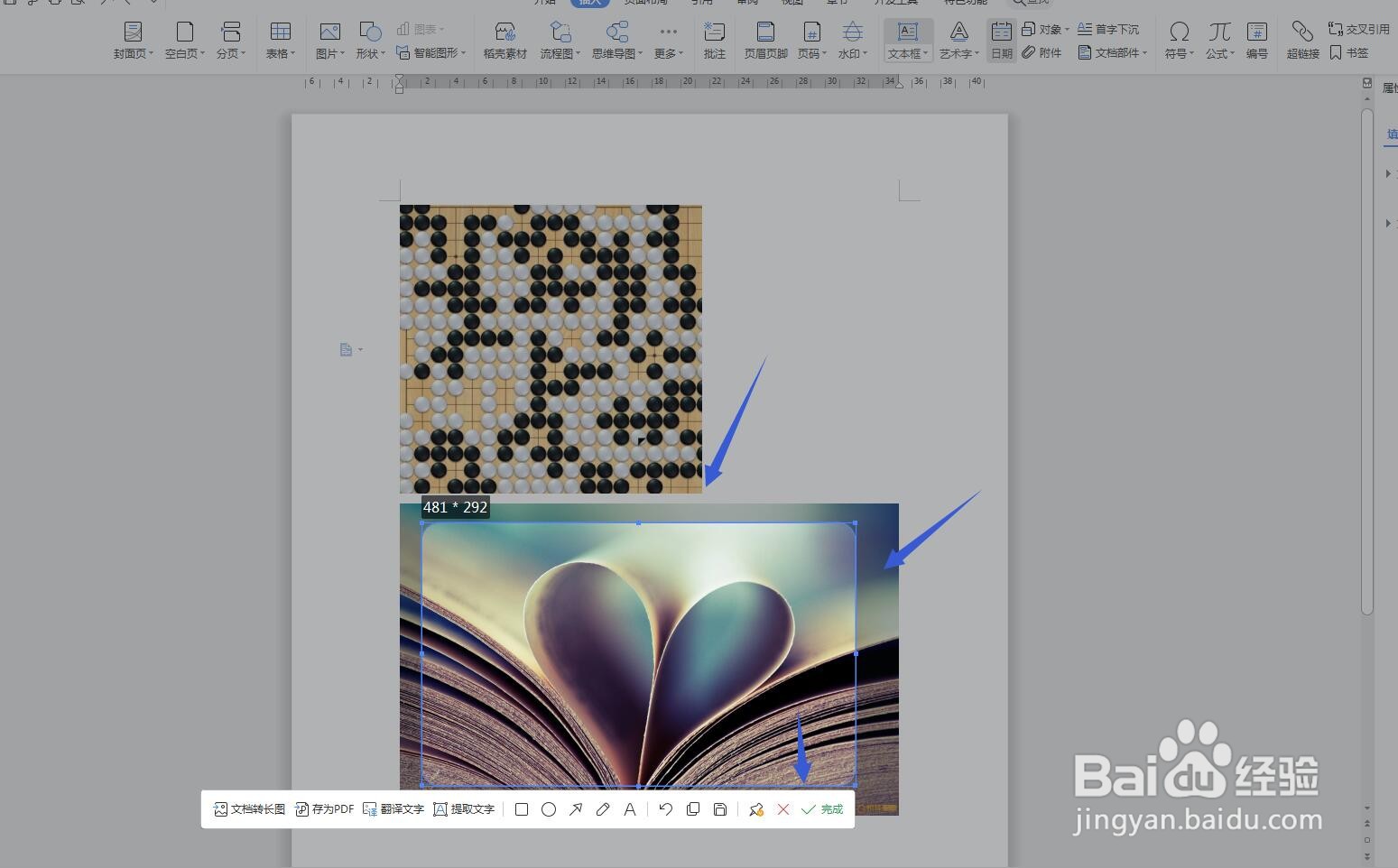Click the paragraph layout icon in the left margin
Image resolution: width=1398 pixels, height=868 pixels.
click(x=346, y=349)
